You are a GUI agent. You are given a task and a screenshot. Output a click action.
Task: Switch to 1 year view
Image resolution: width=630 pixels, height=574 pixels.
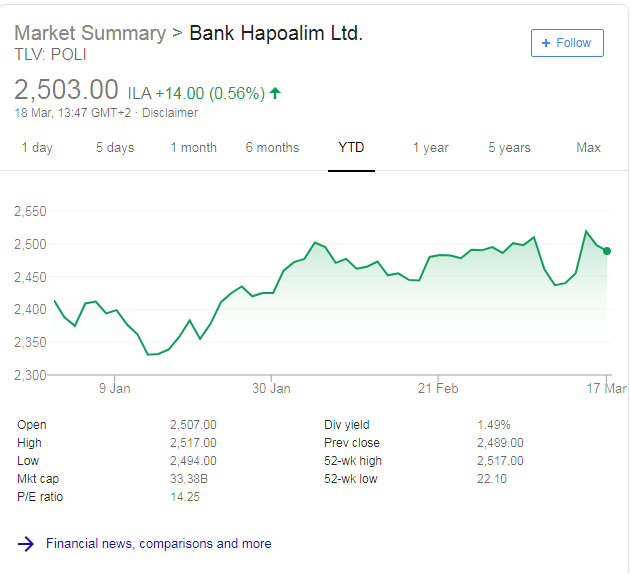coord(430,148)
